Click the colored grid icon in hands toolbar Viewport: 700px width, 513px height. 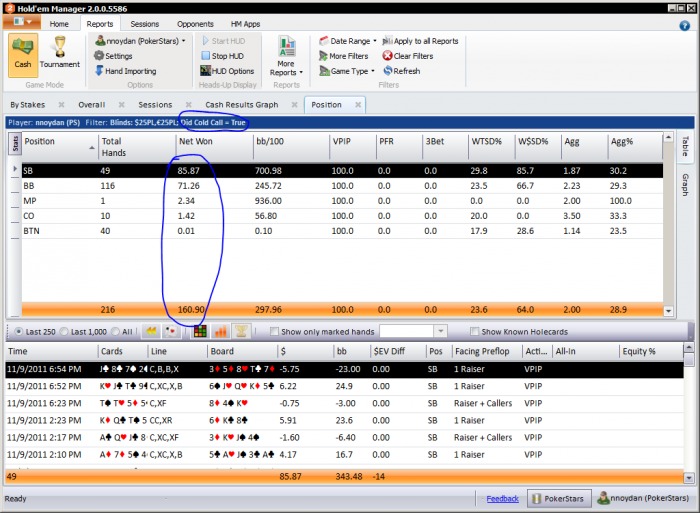click(199, 331)
